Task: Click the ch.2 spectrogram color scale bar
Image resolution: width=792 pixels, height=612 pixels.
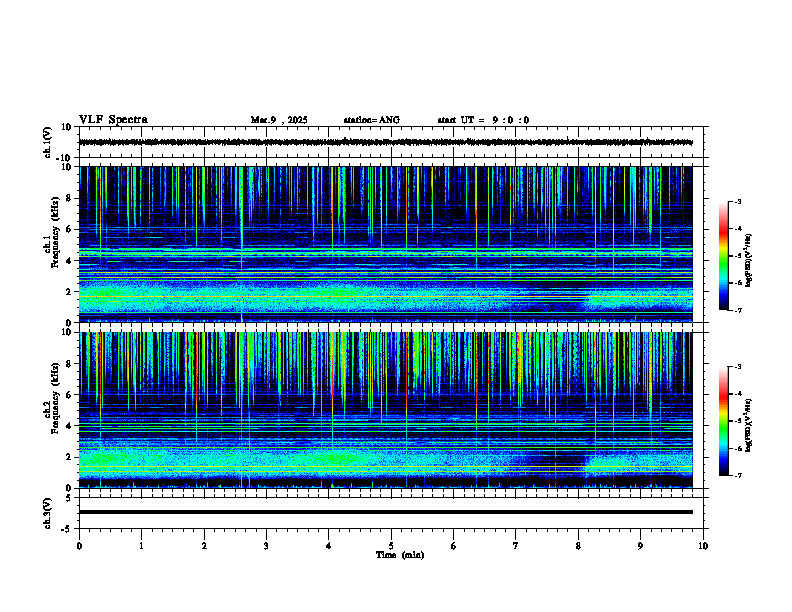Action: coord(723,421)
